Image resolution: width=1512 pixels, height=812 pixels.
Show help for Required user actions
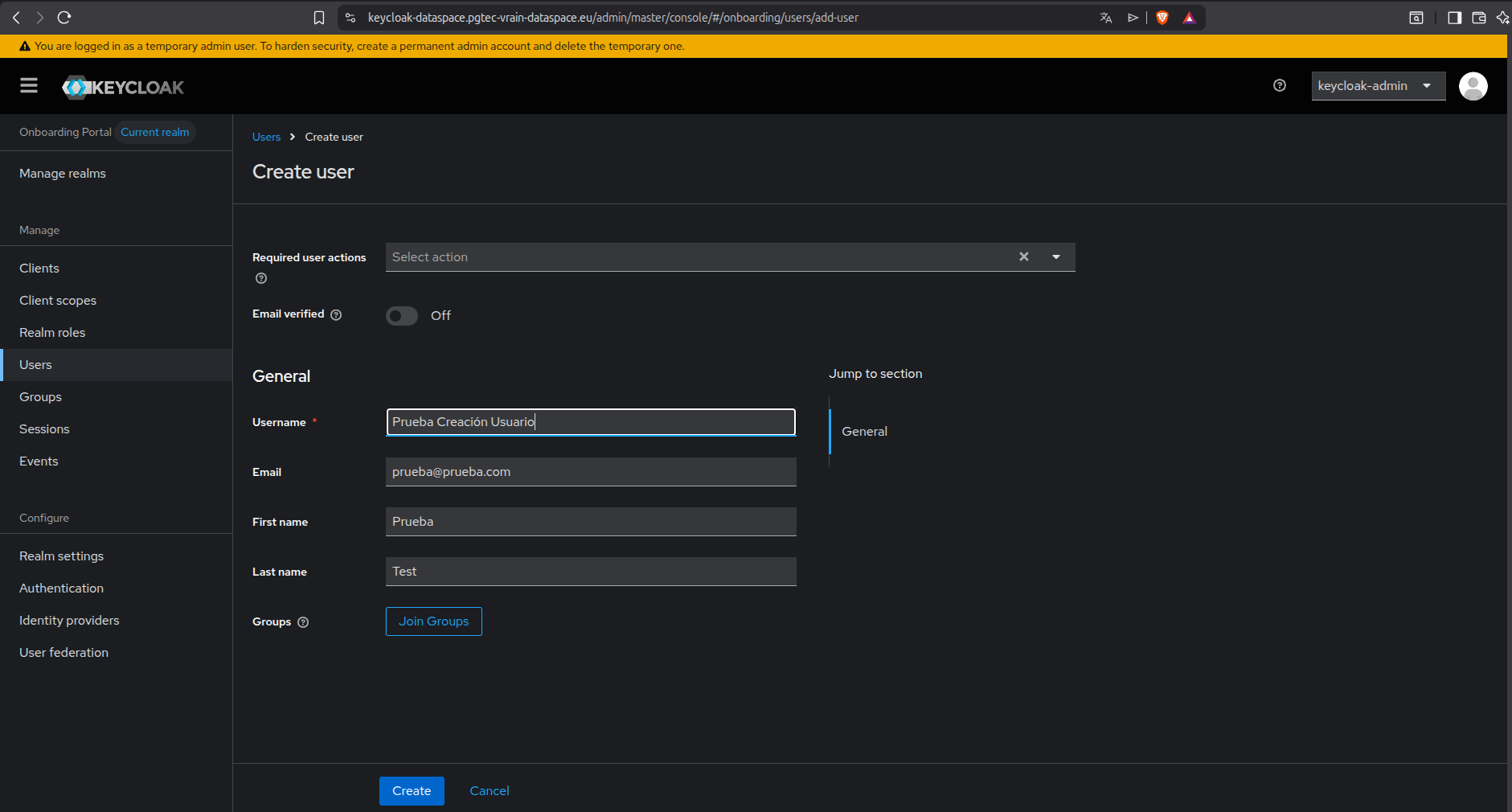tap(261, 278)
